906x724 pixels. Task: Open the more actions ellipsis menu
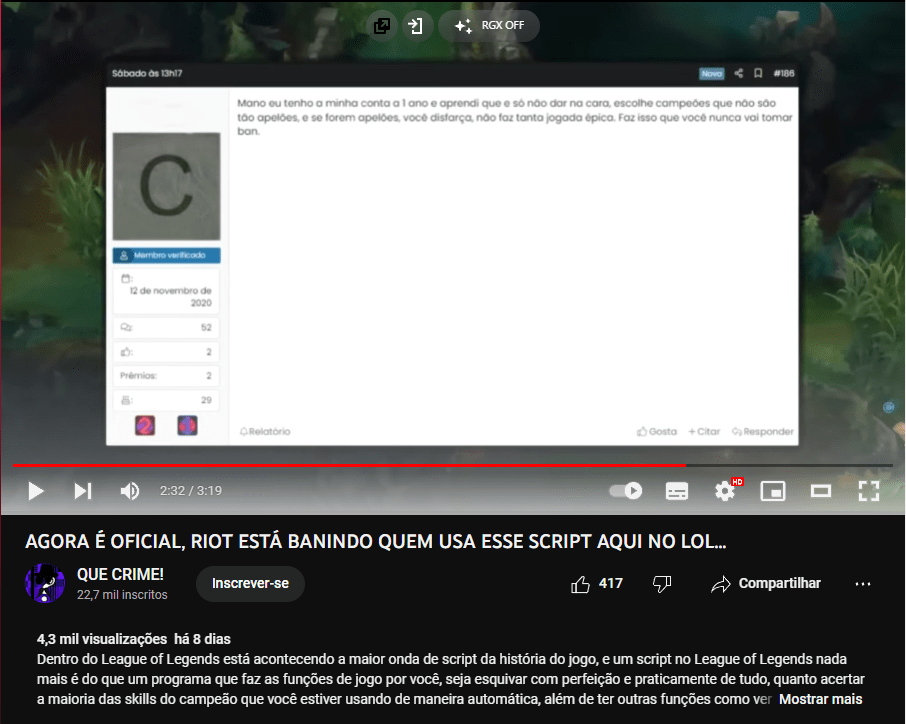pyautogui.click(x=863, y=584)
